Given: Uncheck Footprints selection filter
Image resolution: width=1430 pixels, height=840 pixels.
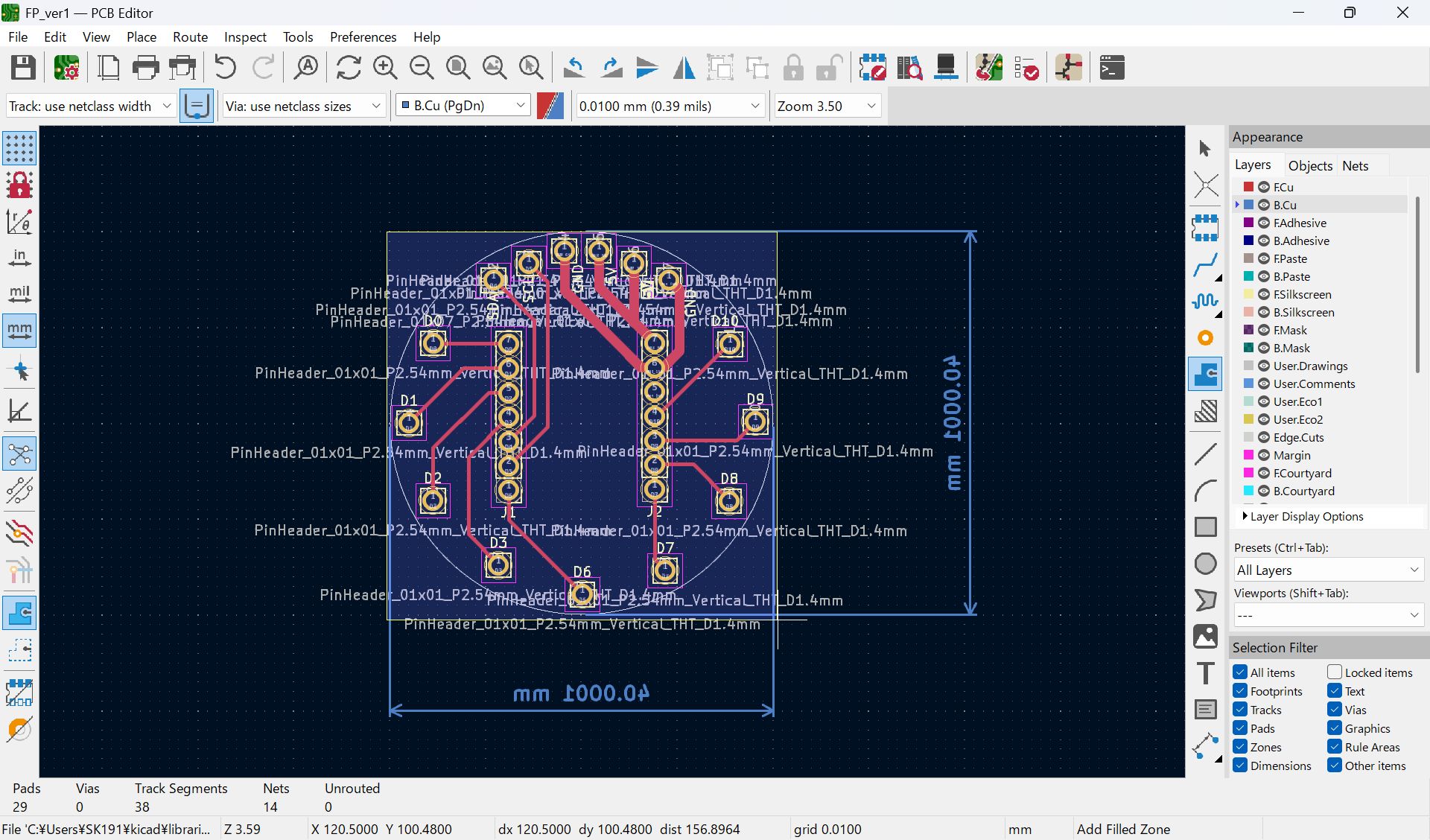Looking at the screenshot, I should click(x=1240, y=691).
